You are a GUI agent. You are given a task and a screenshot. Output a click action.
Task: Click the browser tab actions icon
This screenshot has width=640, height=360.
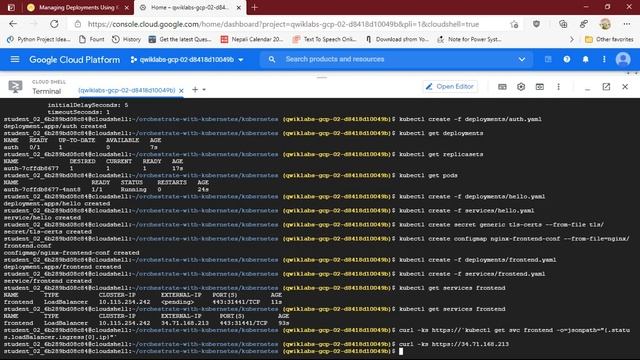point(11,7)
